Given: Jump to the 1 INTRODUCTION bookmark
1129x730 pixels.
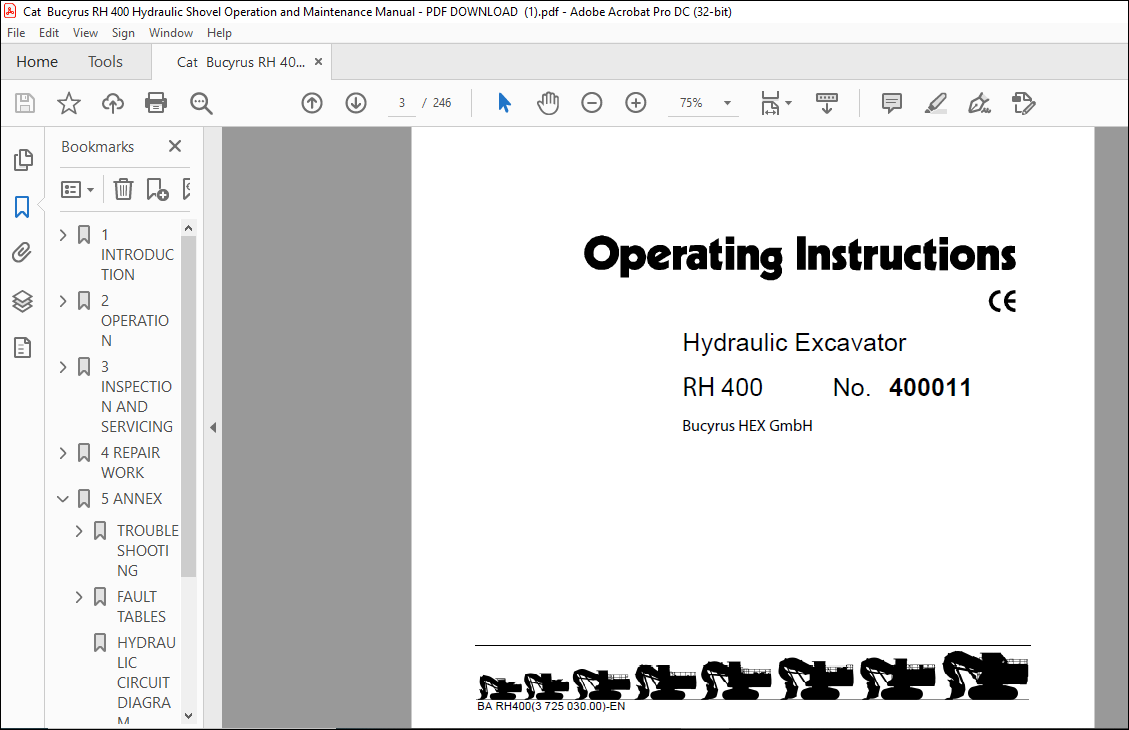Looking at the screenshot, I should click(137, 255).
